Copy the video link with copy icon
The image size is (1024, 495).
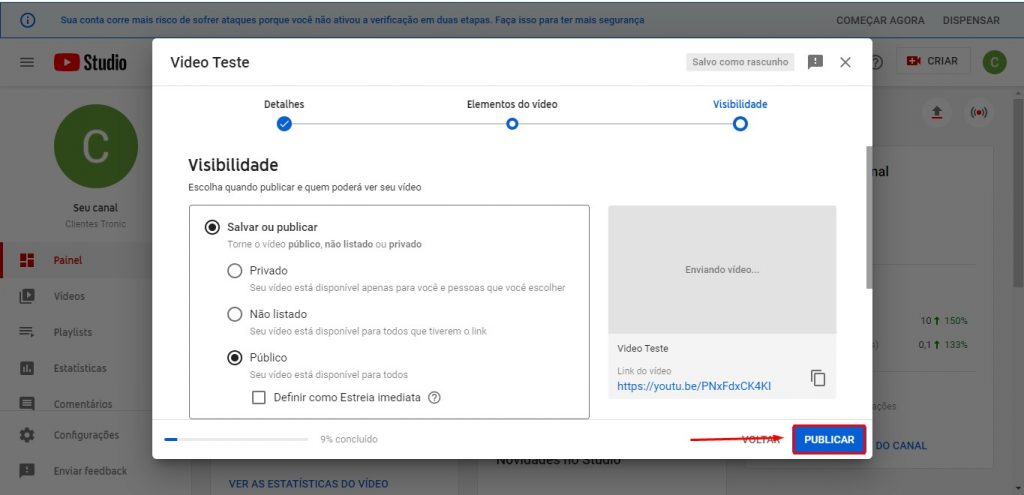click(x=818, y=378)
